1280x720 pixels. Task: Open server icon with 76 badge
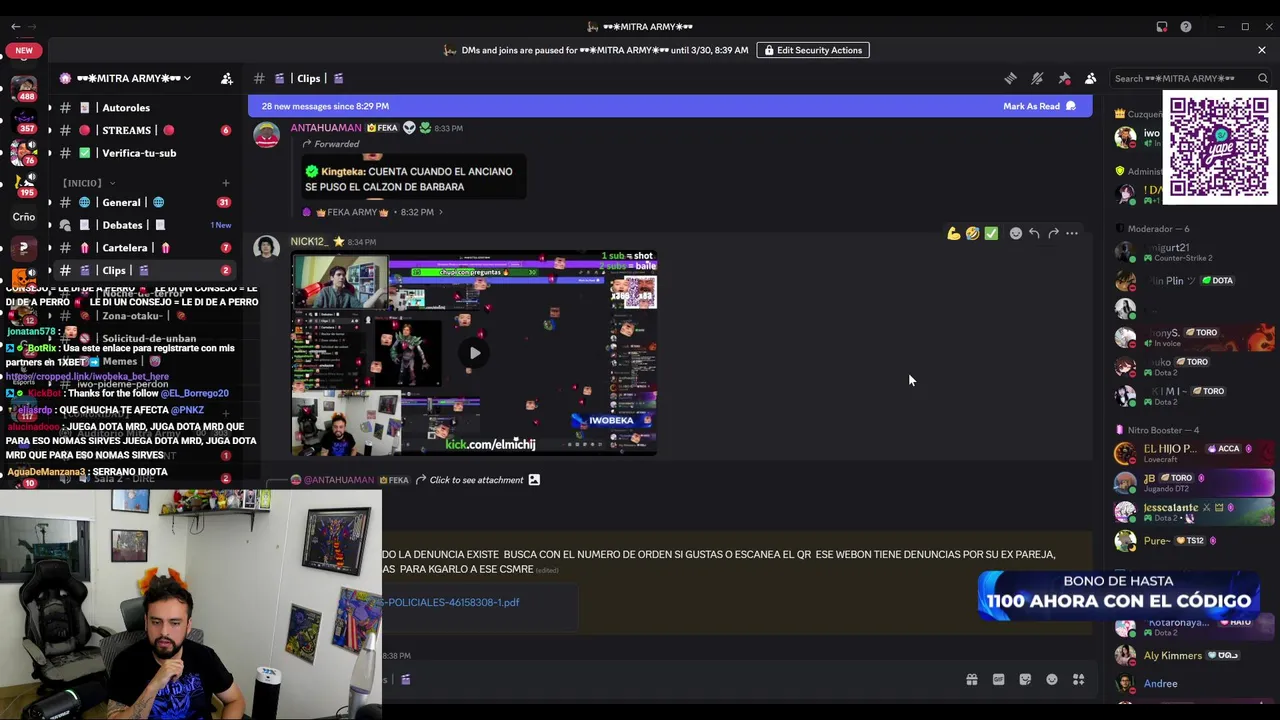[24, 152]
